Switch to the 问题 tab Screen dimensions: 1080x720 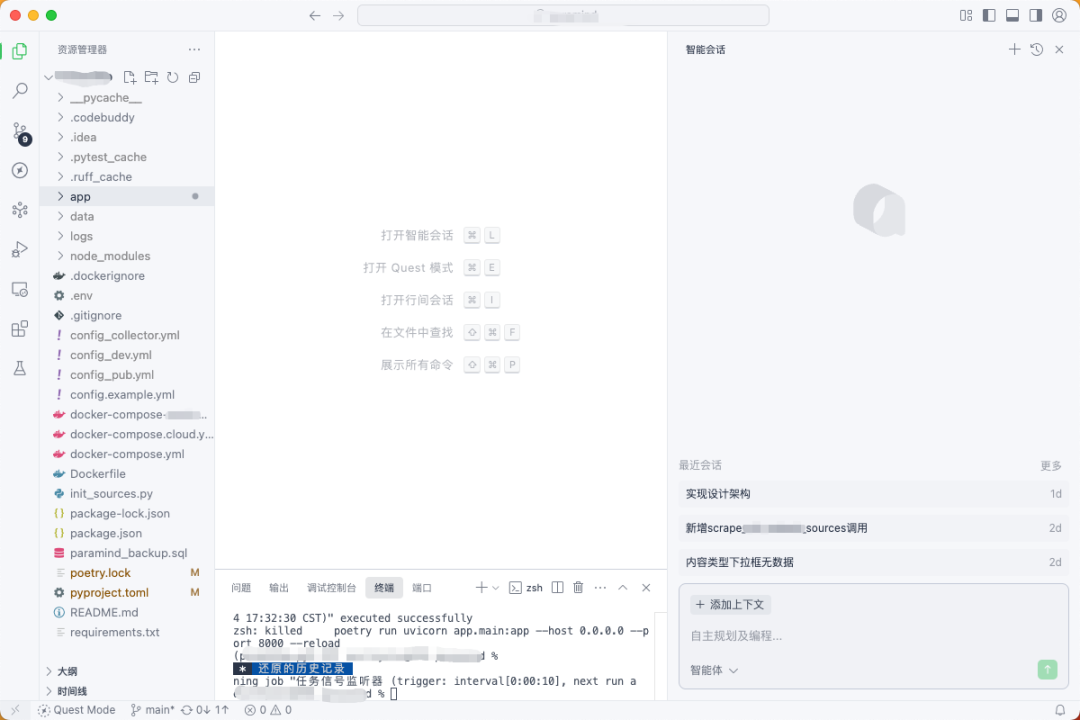(241, 587)
